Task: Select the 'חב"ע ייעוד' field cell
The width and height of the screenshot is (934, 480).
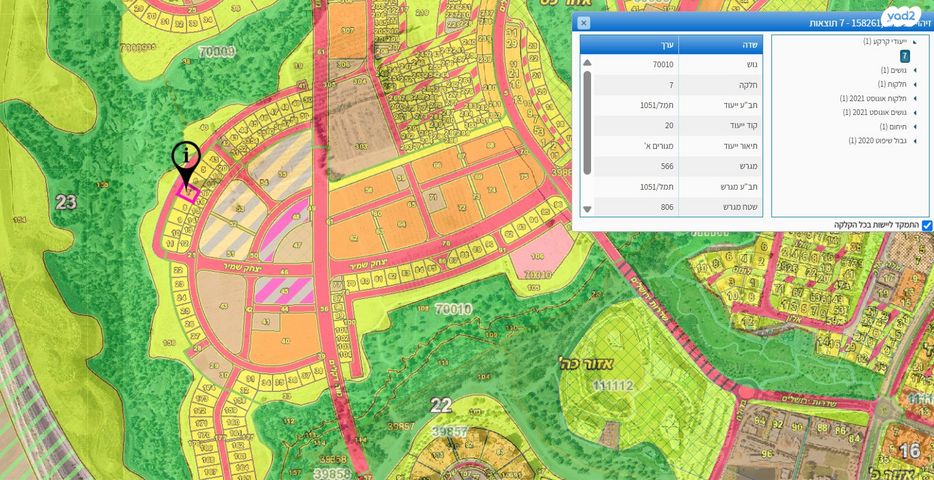Action: [x=721, y=105]
